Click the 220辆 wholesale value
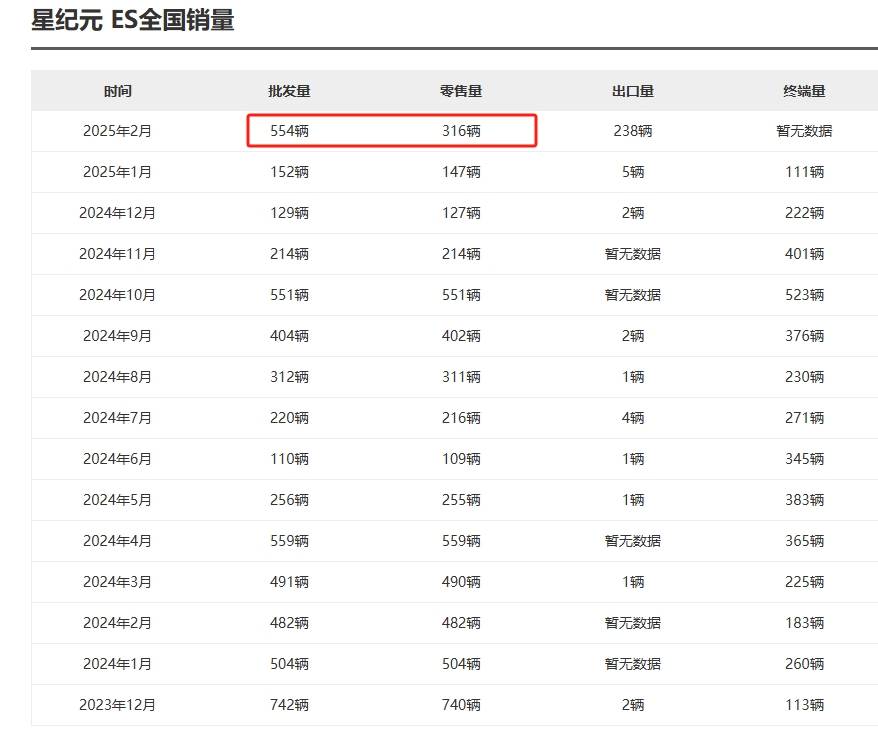Screen dimensions: 878x729 (x=289, y=418)
